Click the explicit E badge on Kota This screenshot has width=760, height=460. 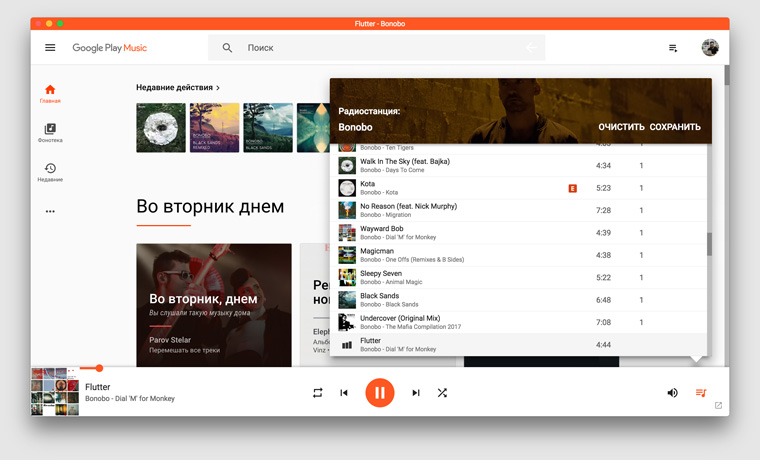point(572,188)
